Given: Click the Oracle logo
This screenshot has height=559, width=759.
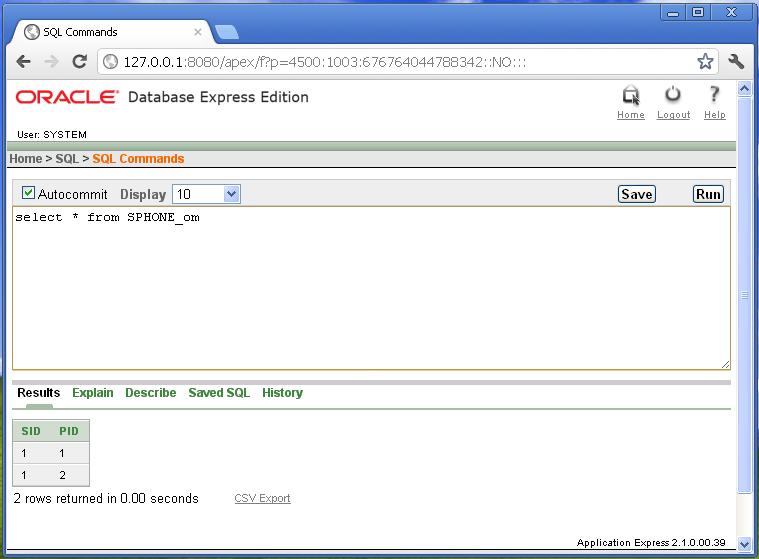Looking at the screenshot, I should point(67,97).
